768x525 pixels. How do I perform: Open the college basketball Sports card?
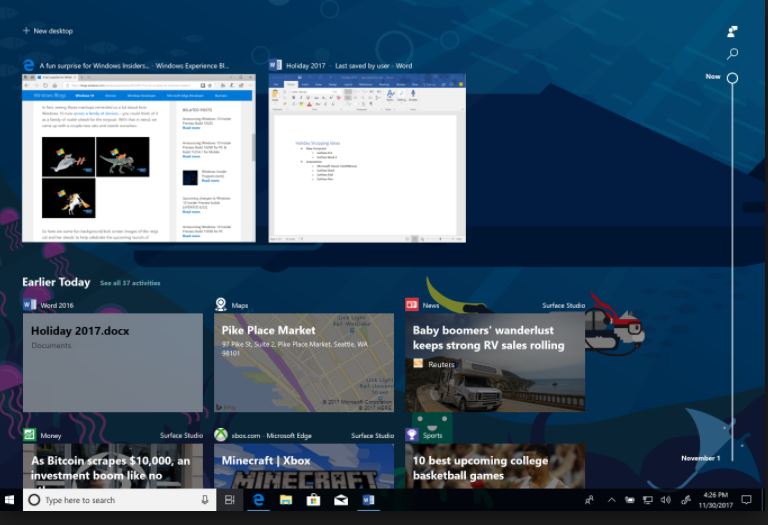point(495,466)
